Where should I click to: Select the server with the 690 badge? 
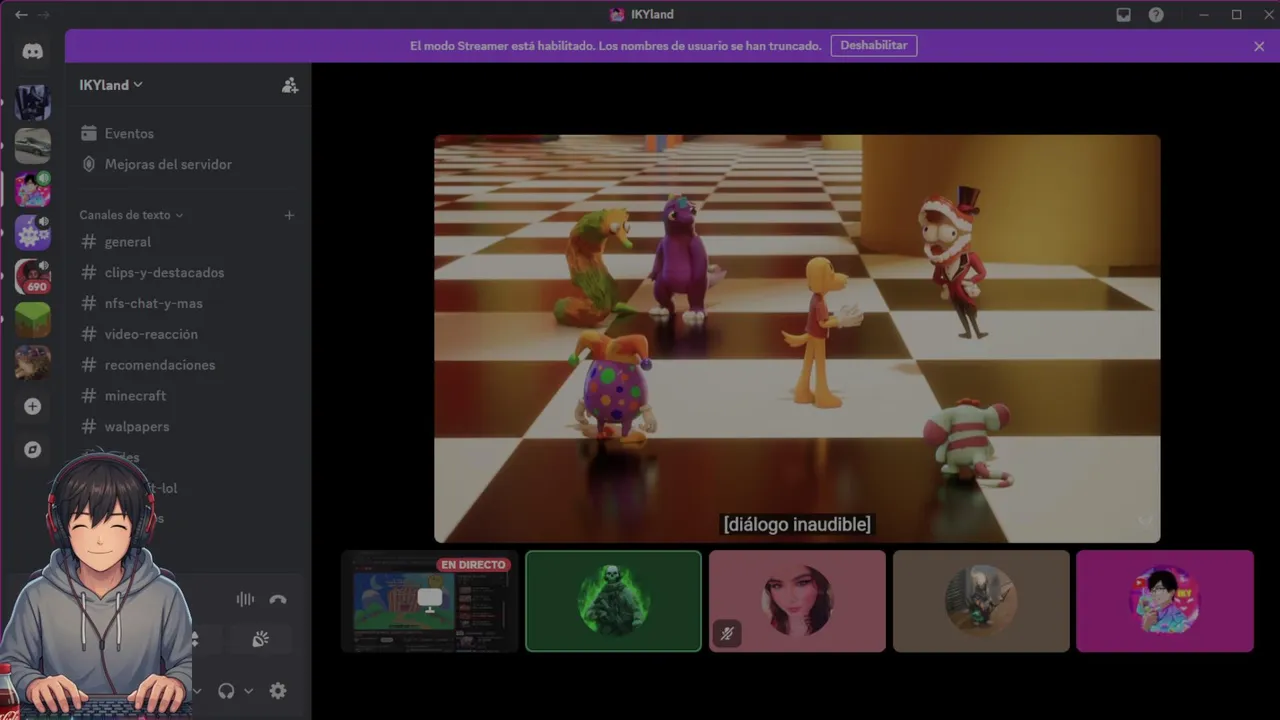pyautogui.click(x=33, y=276)
